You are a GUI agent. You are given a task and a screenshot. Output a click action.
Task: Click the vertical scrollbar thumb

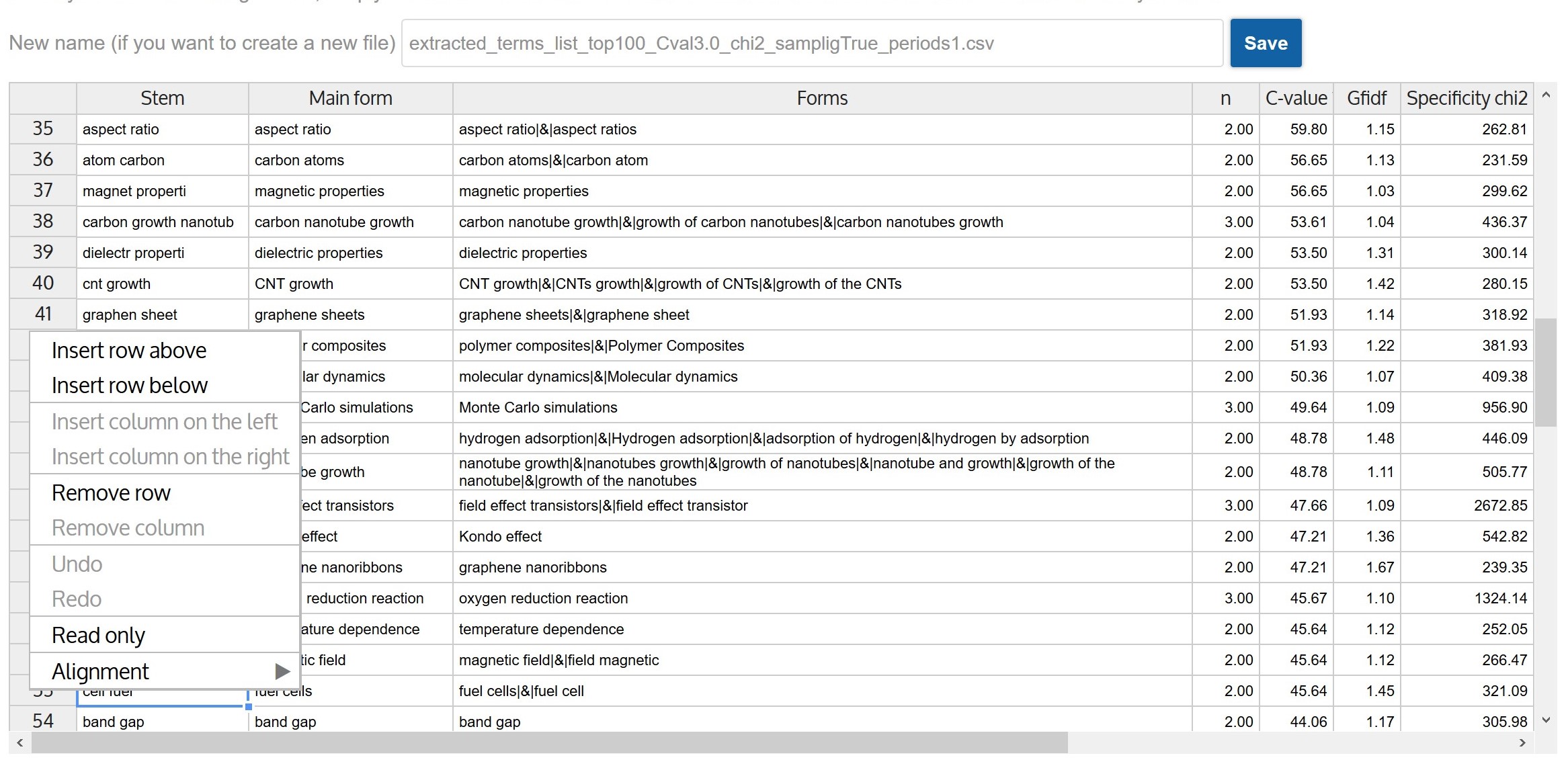click(1546, 373)
